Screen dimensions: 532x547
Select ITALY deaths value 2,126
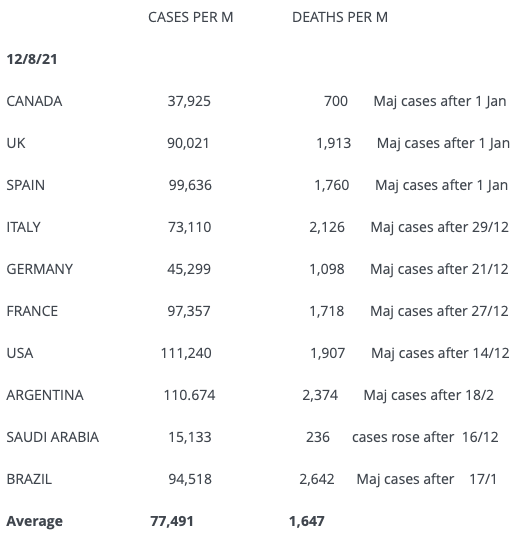327,227
